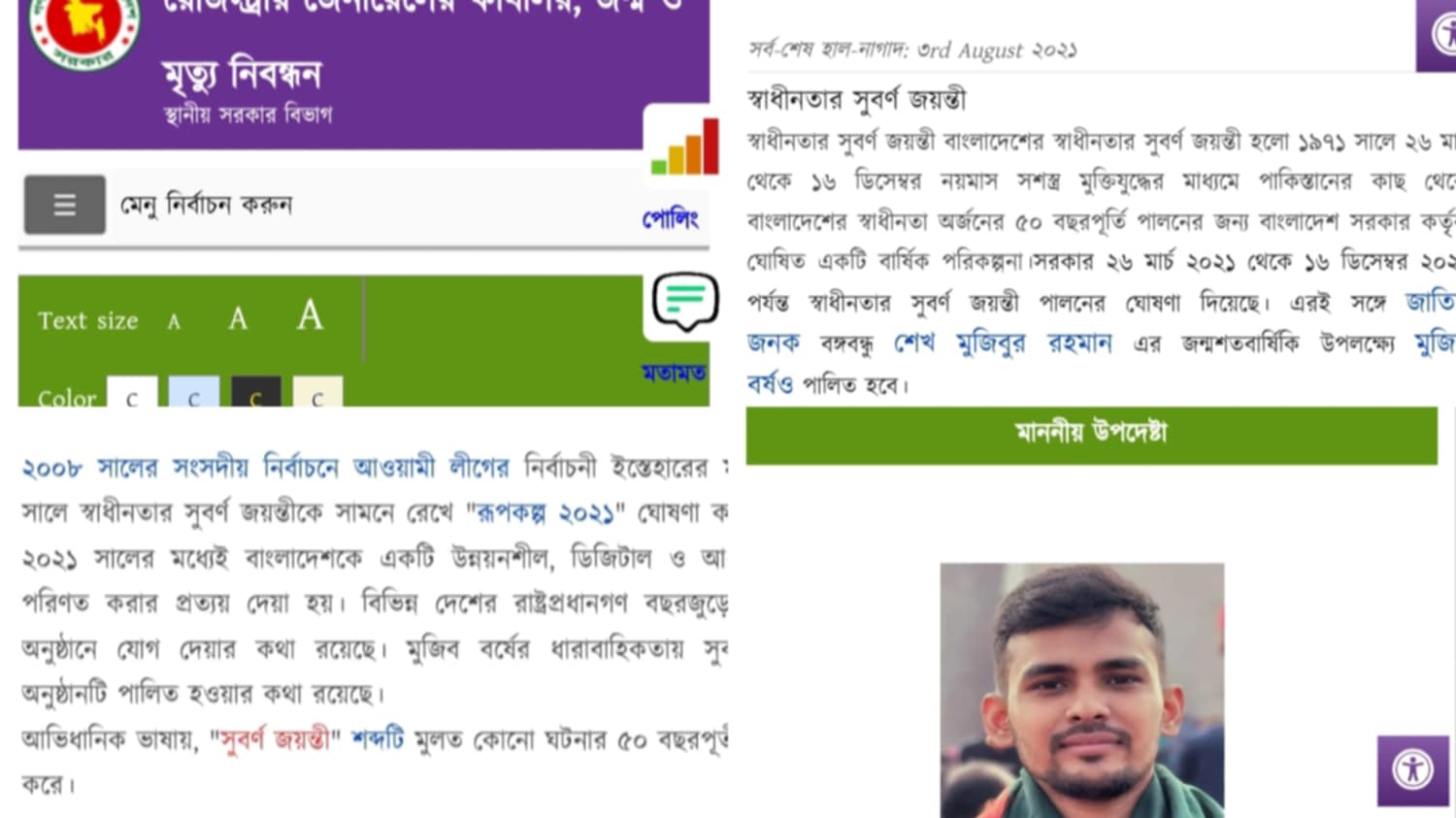1456x818 pixels.
Task: Choose the white color scheme swatch
Action: point(132,392)
